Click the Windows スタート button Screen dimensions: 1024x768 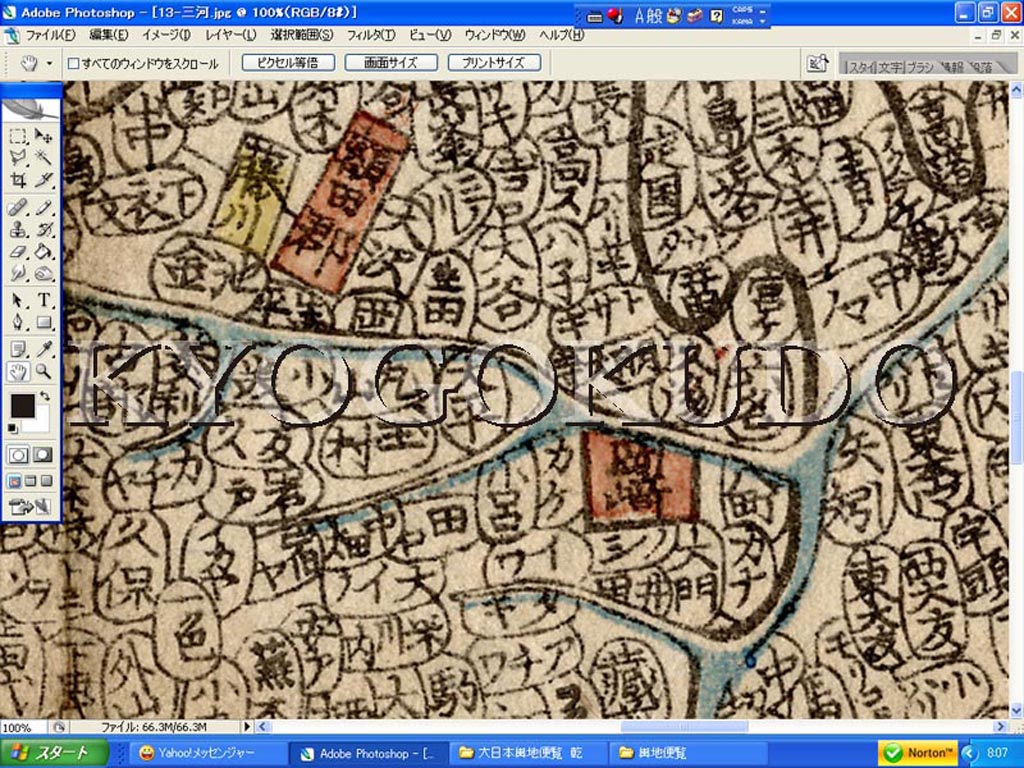pyautogui.click(x=55, y=753)
